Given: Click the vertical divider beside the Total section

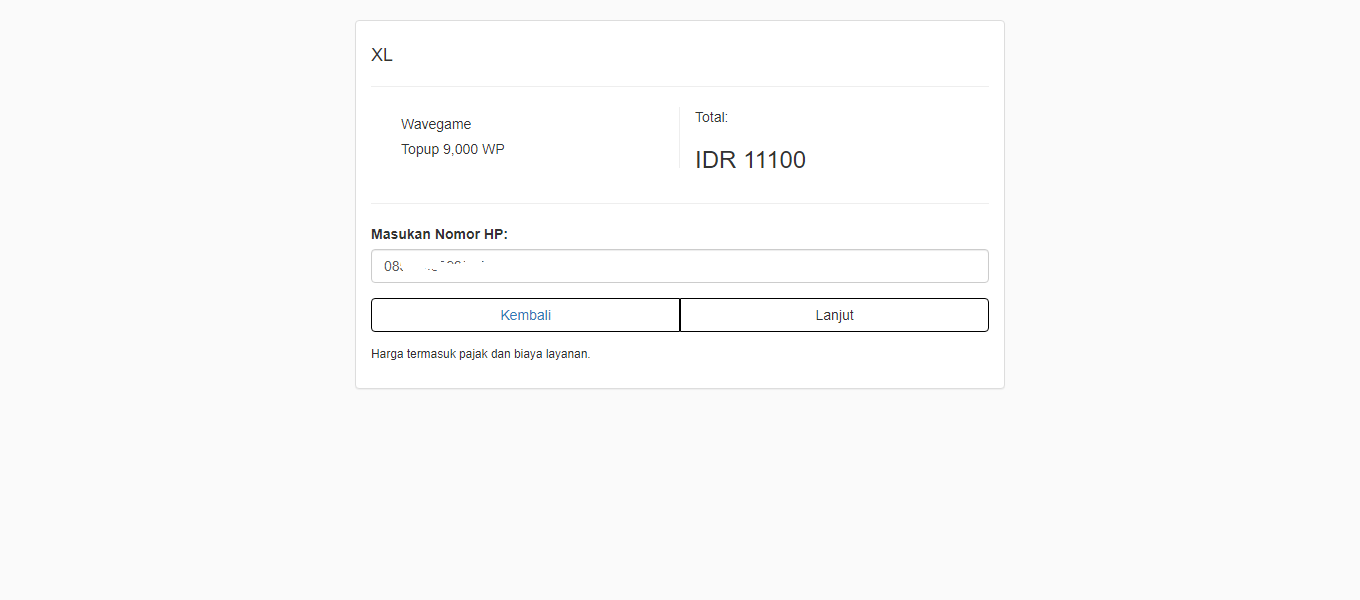Looking at the screenshot, I should point(679,138).
